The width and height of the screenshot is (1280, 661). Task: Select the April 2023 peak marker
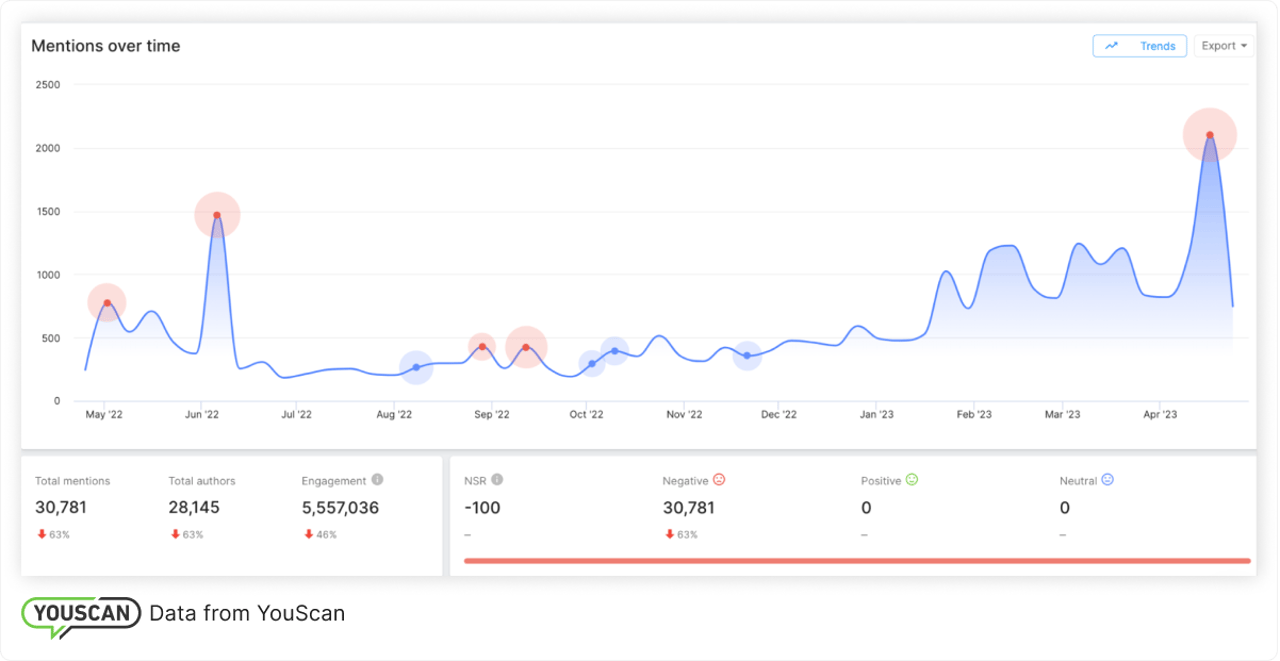[x=1210, y=135]
